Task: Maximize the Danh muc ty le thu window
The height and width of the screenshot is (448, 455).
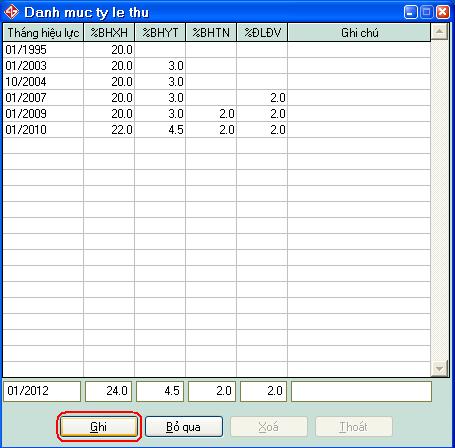Action: click(426, 12)
